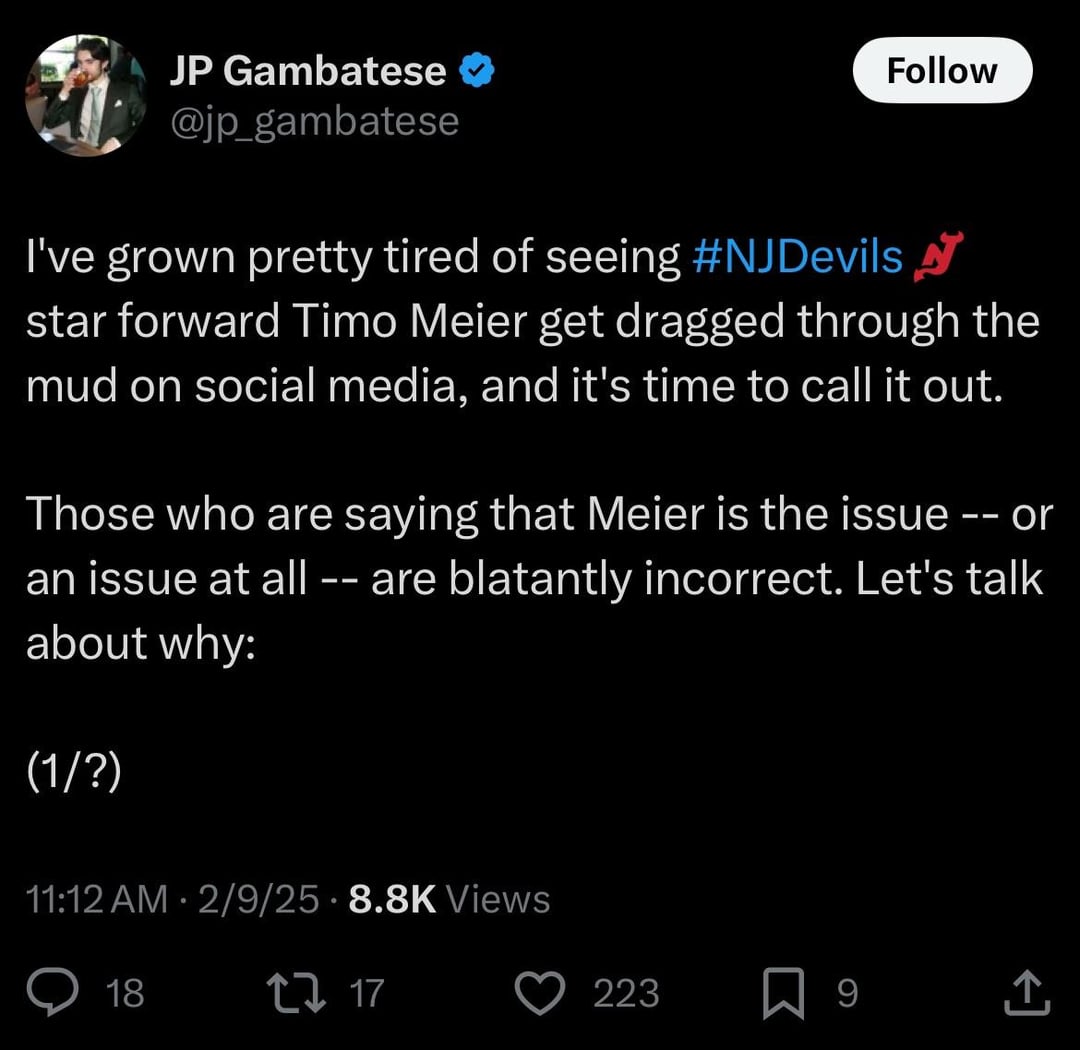Bookmark this post using the bookmark icon
Image resolution: width=1080 pixels, height=1050 pixels.
point(786,993)
